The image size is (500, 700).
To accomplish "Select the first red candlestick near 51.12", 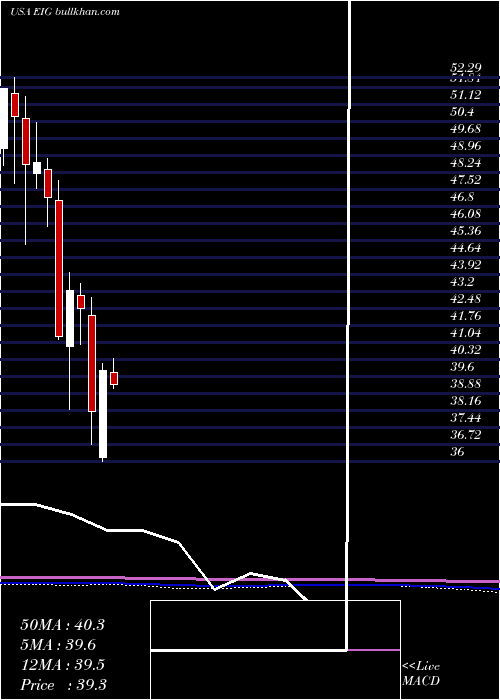I will pos(15,104).
